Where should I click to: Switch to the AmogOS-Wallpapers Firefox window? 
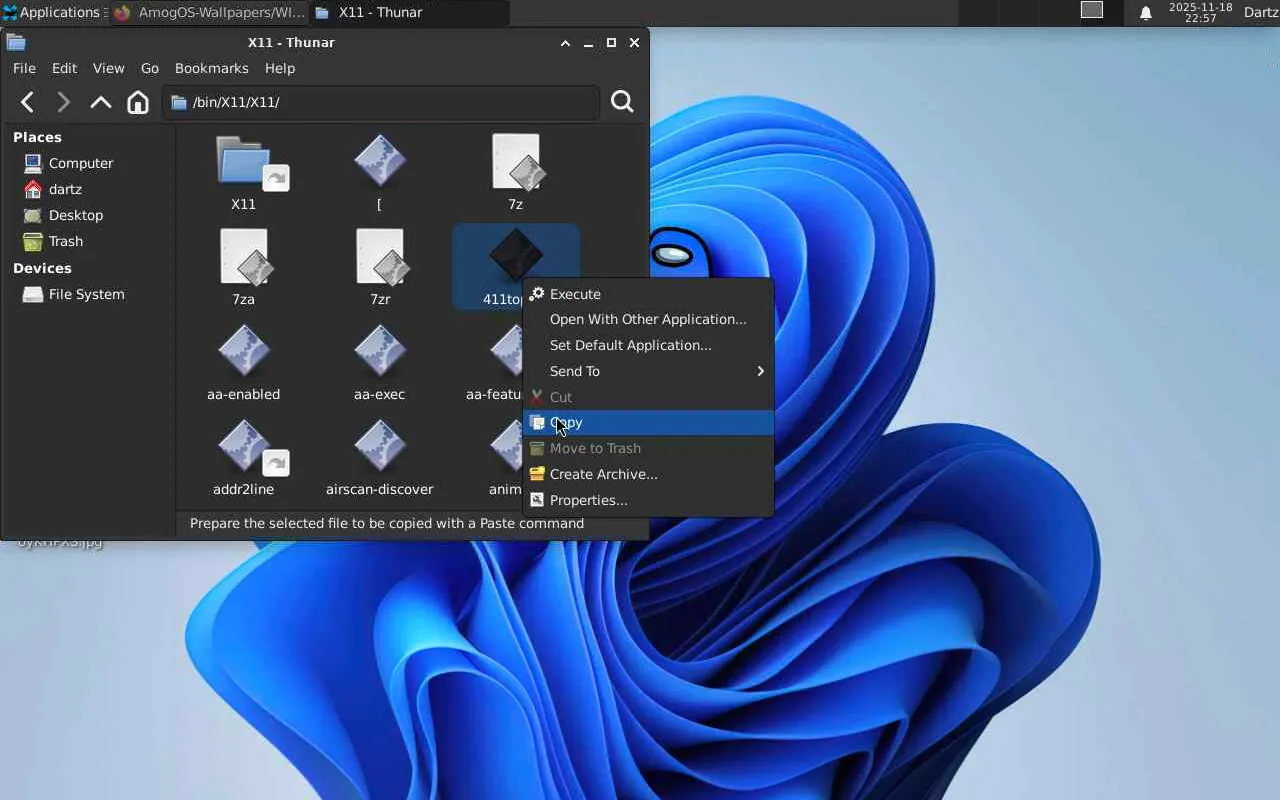click(x=209, y=12)
